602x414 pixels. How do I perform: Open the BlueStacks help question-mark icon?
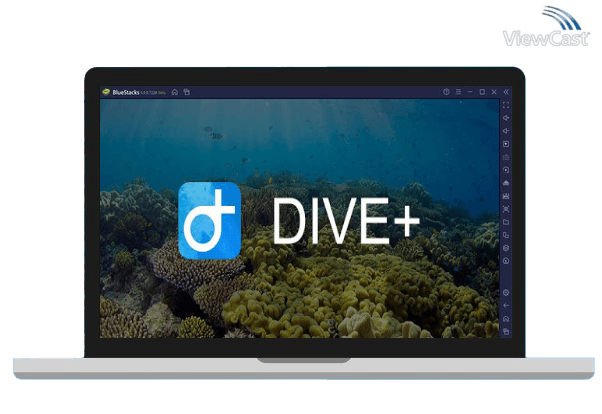coord(446,92)
